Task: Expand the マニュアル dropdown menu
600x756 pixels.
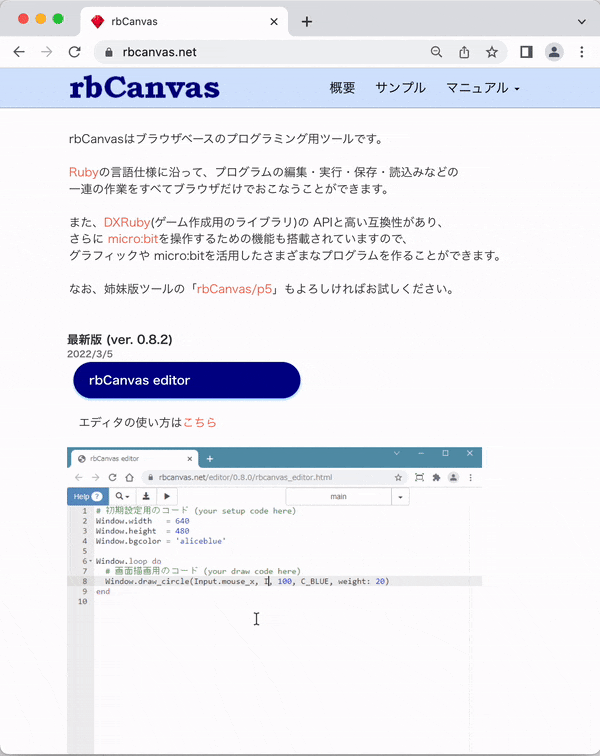Action: pyautogui.click(x=483, y=88)
